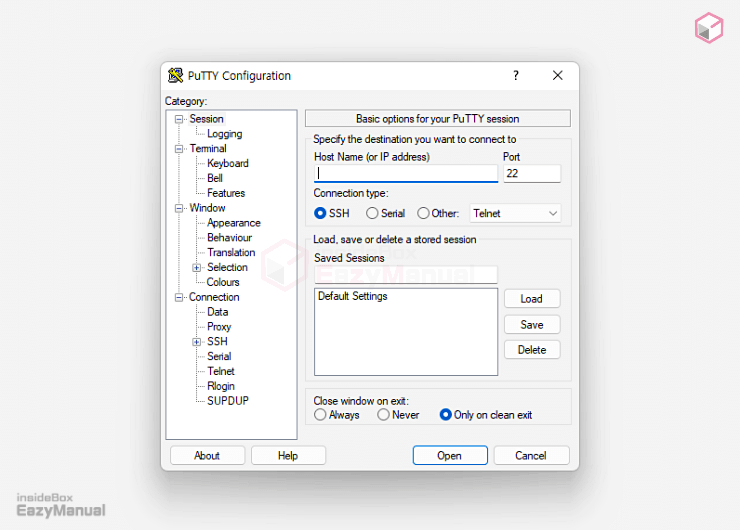Click the Help button

click(288, 455)
